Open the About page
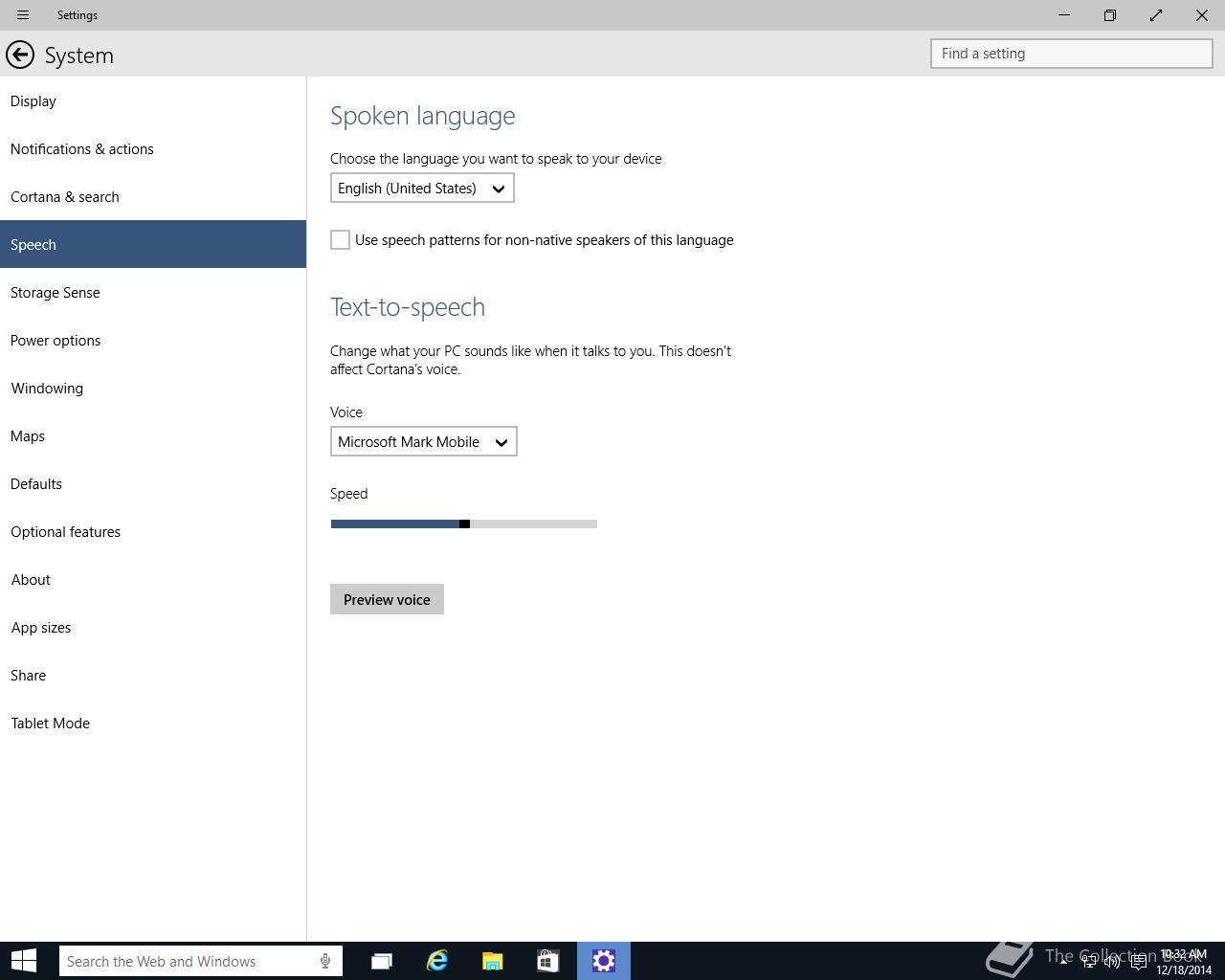1225x980 pixels. coord(153,579)
